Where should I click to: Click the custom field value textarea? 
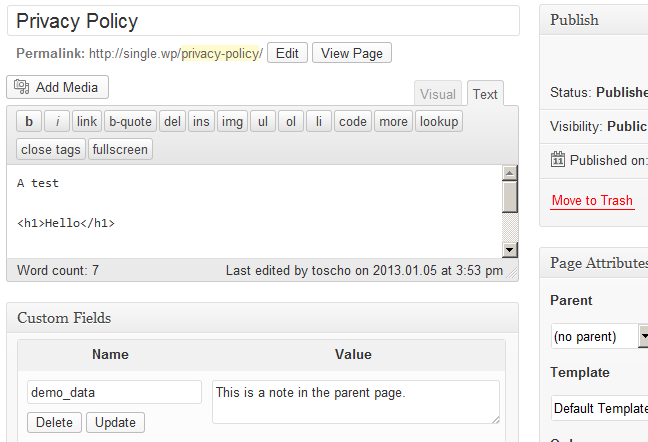point(356,402)
